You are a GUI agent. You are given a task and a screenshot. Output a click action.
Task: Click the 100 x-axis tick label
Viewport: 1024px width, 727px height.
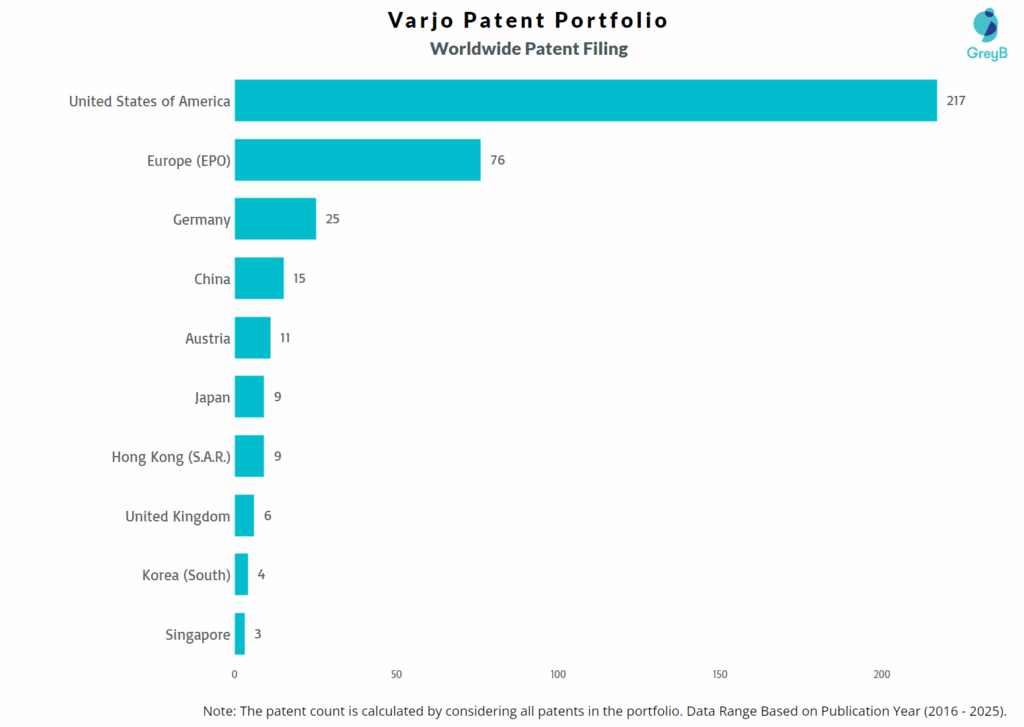click(558, 675)
